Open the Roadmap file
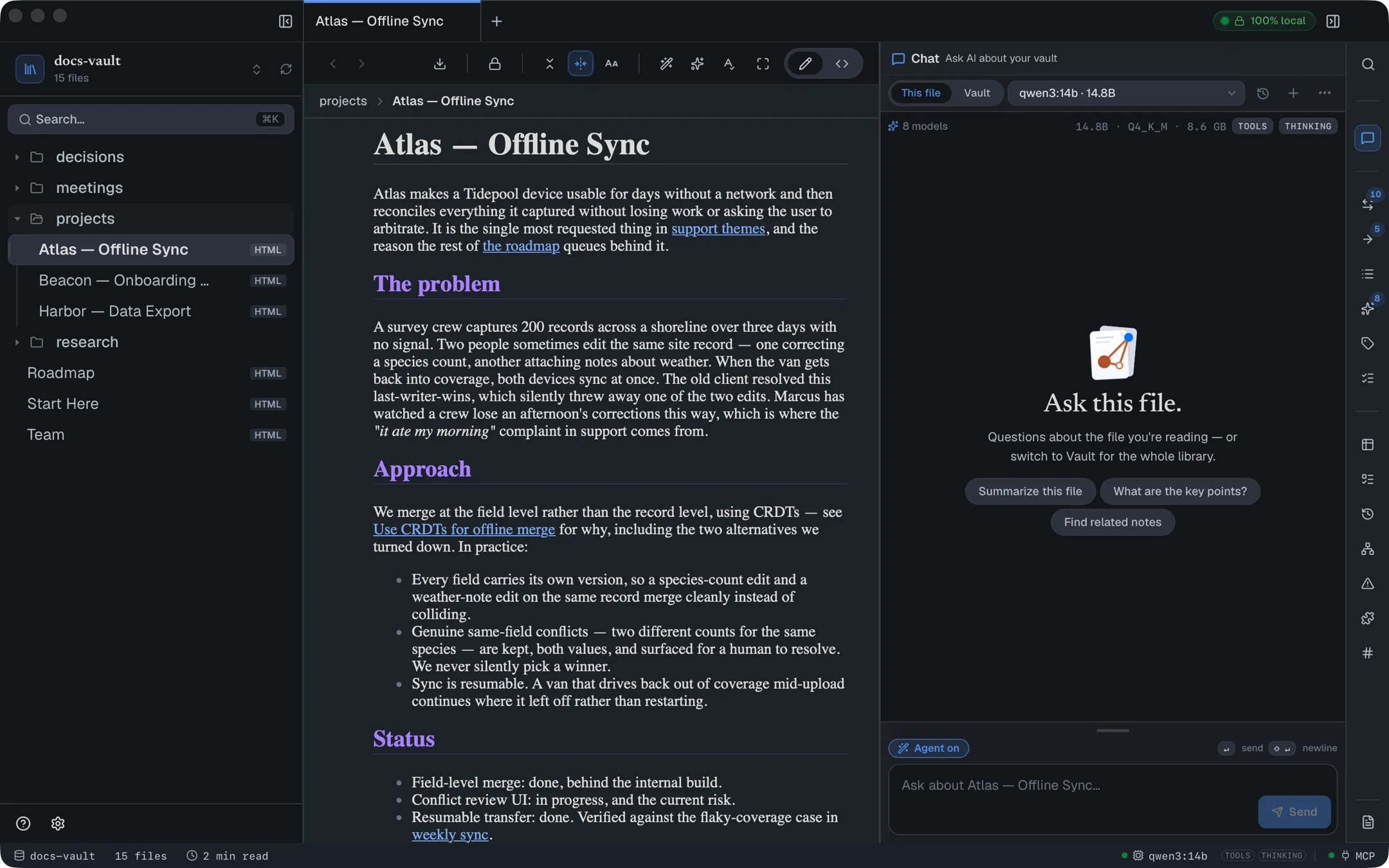The width and height of the screenshot is (1389, 868). (150, 373)
